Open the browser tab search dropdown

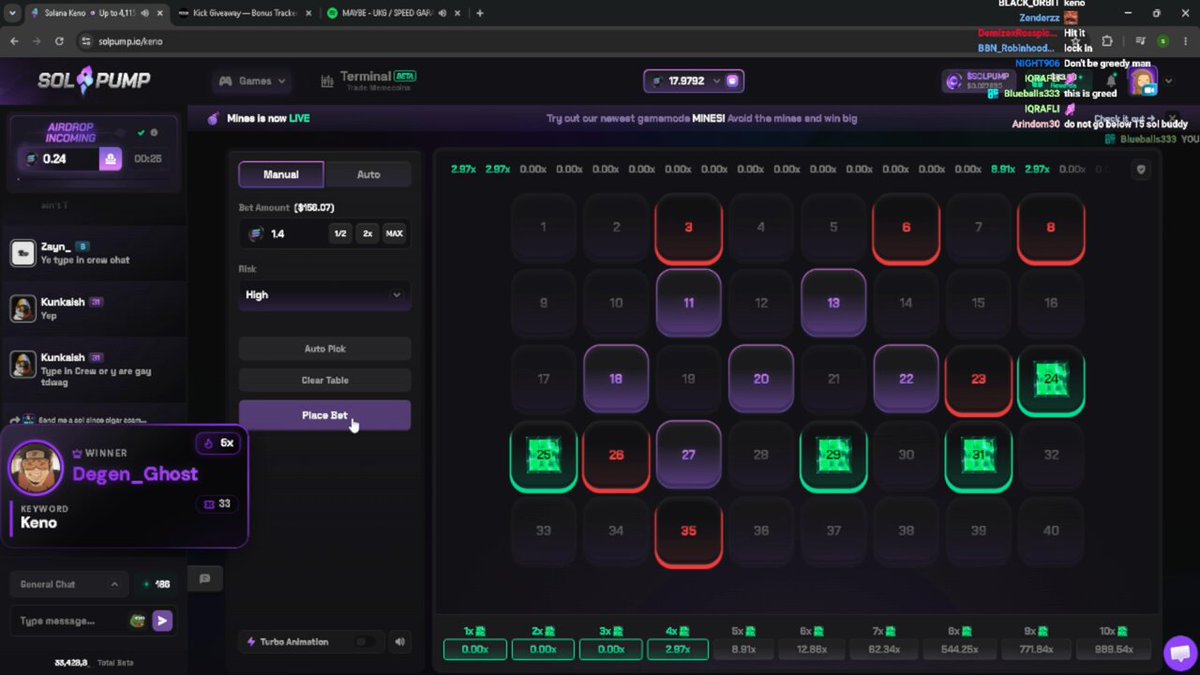pos(14,13)
